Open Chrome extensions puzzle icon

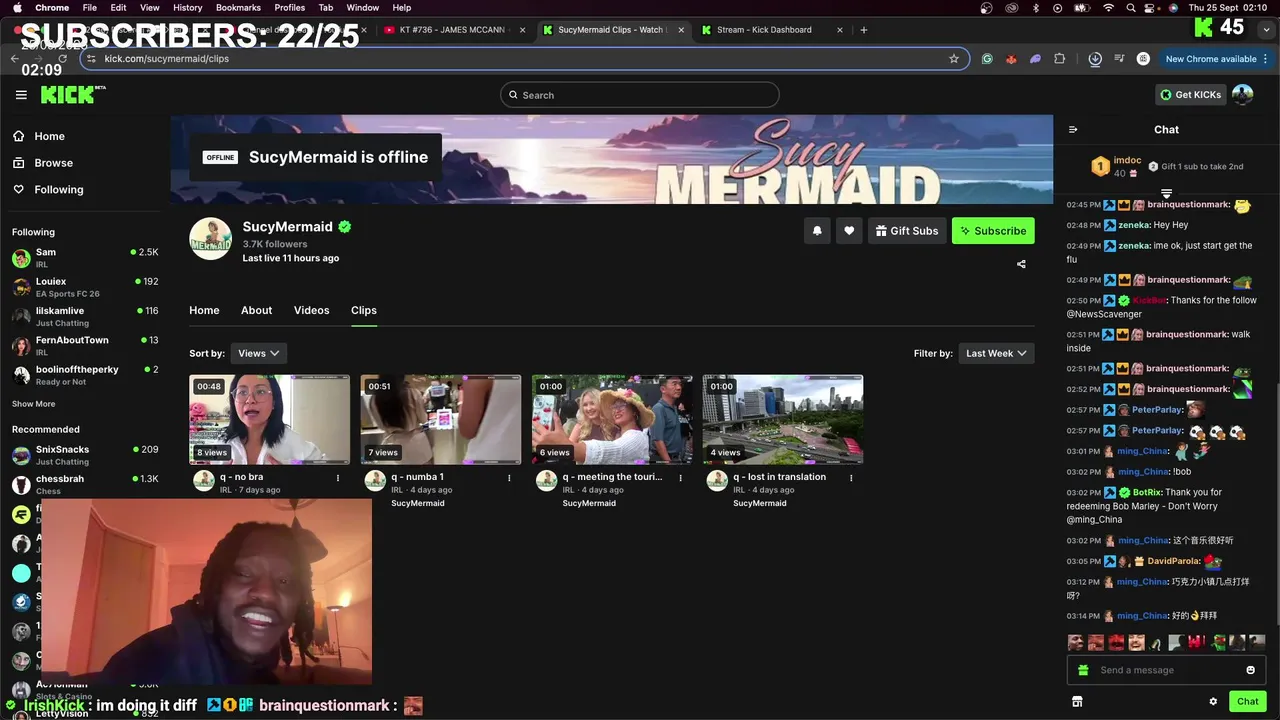pyautogui.click(x=1059, y=59)
